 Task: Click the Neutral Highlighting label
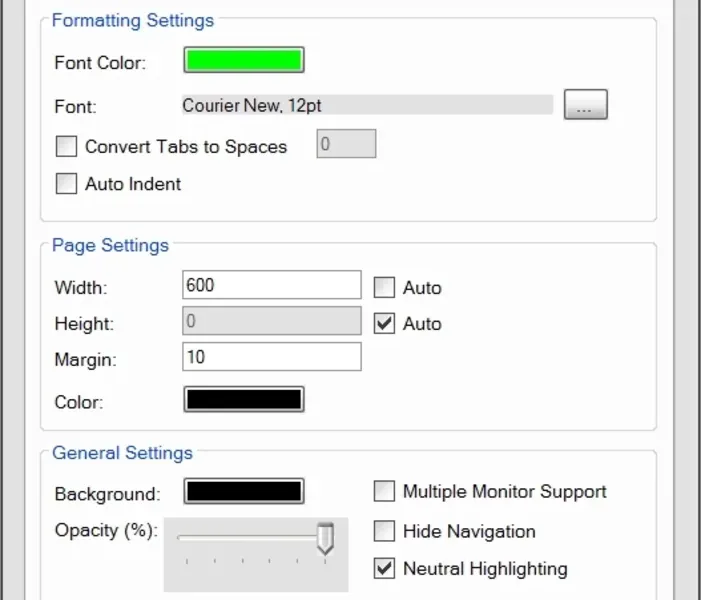485,569
